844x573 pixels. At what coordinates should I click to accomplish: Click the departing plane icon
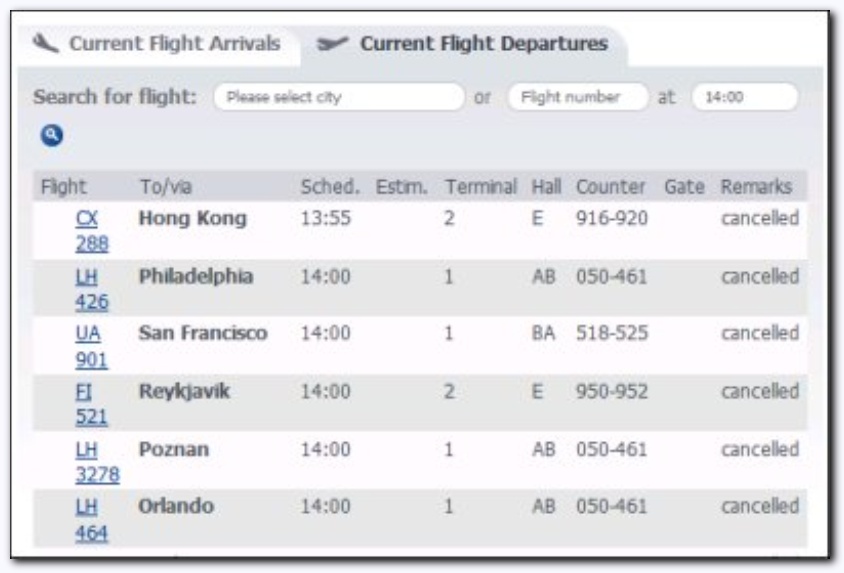tap(333, 43)
